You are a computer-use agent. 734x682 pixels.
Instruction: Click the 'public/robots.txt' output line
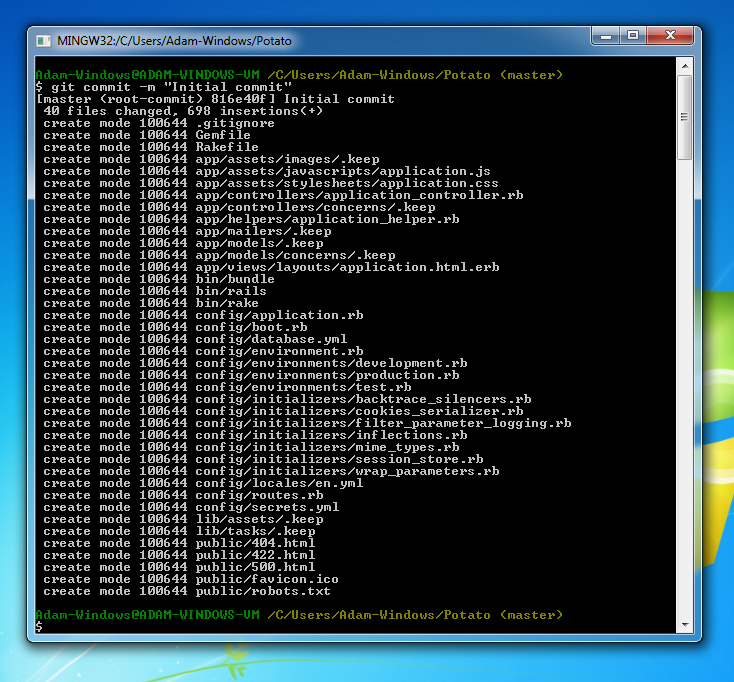click(187, 591)
